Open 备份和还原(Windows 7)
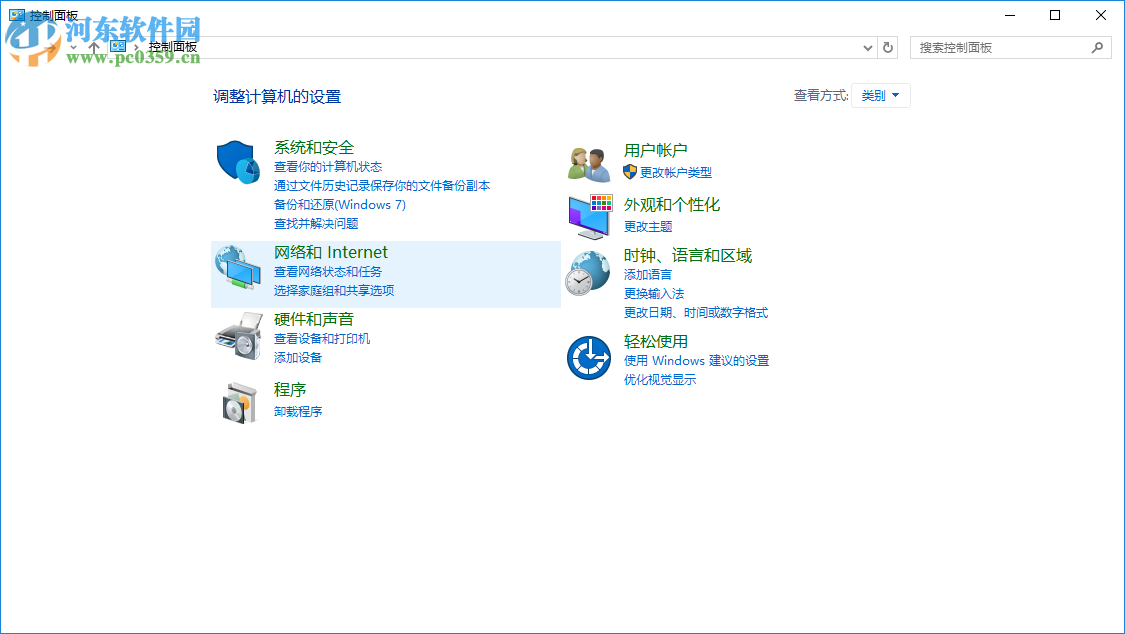The height and width of the screenshot is (634, 1125). coord(341,204)
